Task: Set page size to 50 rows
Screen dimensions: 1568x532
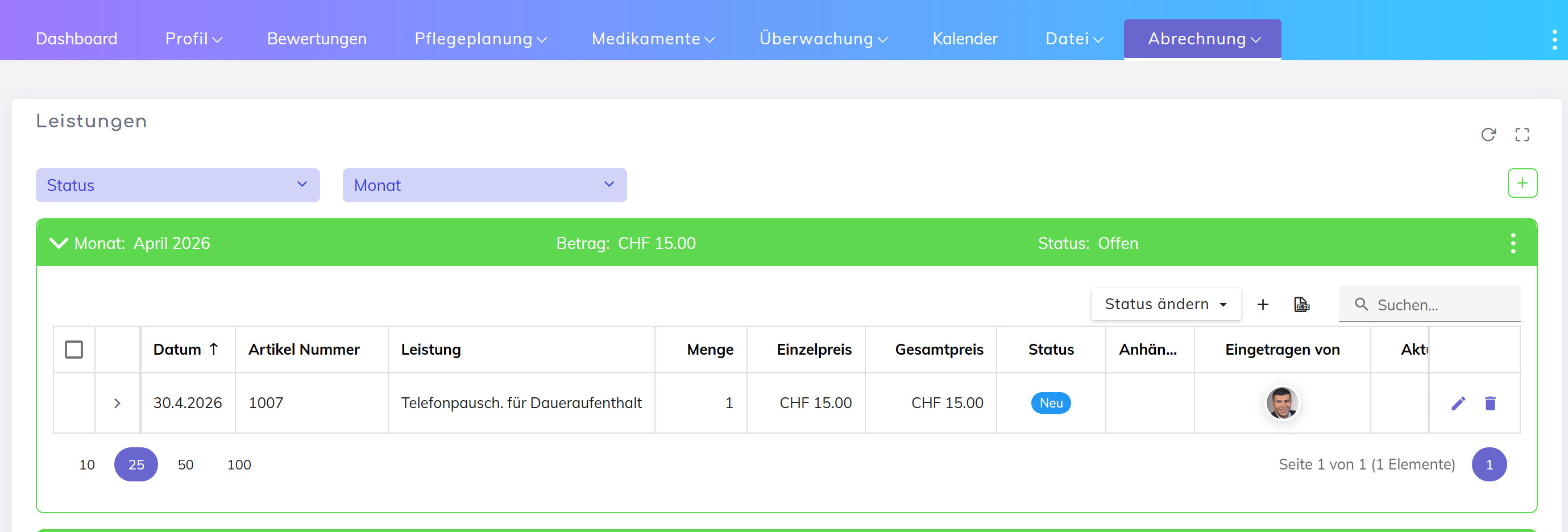Action: pos(185,464)
